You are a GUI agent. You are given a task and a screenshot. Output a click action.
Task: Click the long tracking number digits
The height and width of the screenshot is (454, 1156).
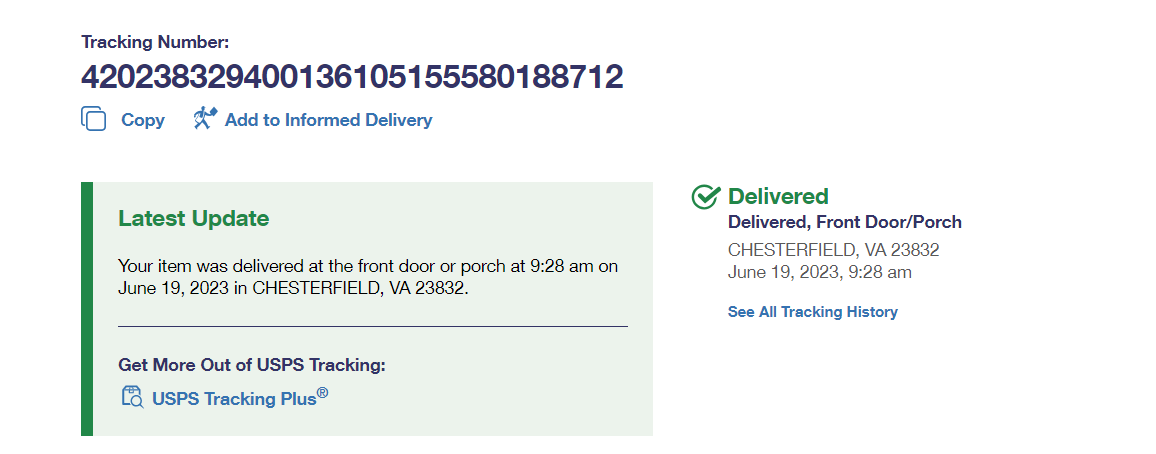tap(352, 77)
